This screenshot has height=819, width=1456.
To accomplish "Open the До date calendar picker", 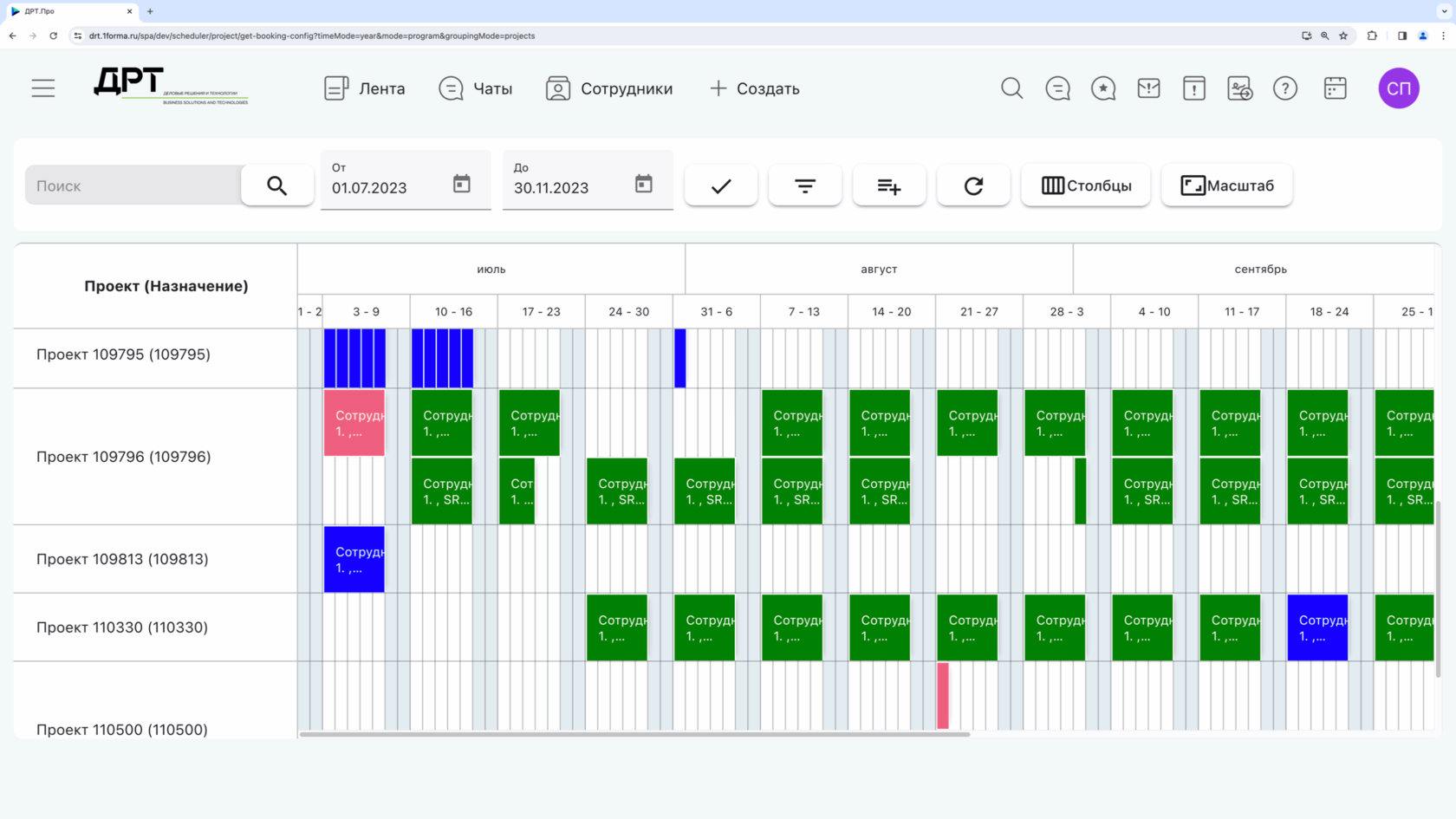I will coord(644,184).
